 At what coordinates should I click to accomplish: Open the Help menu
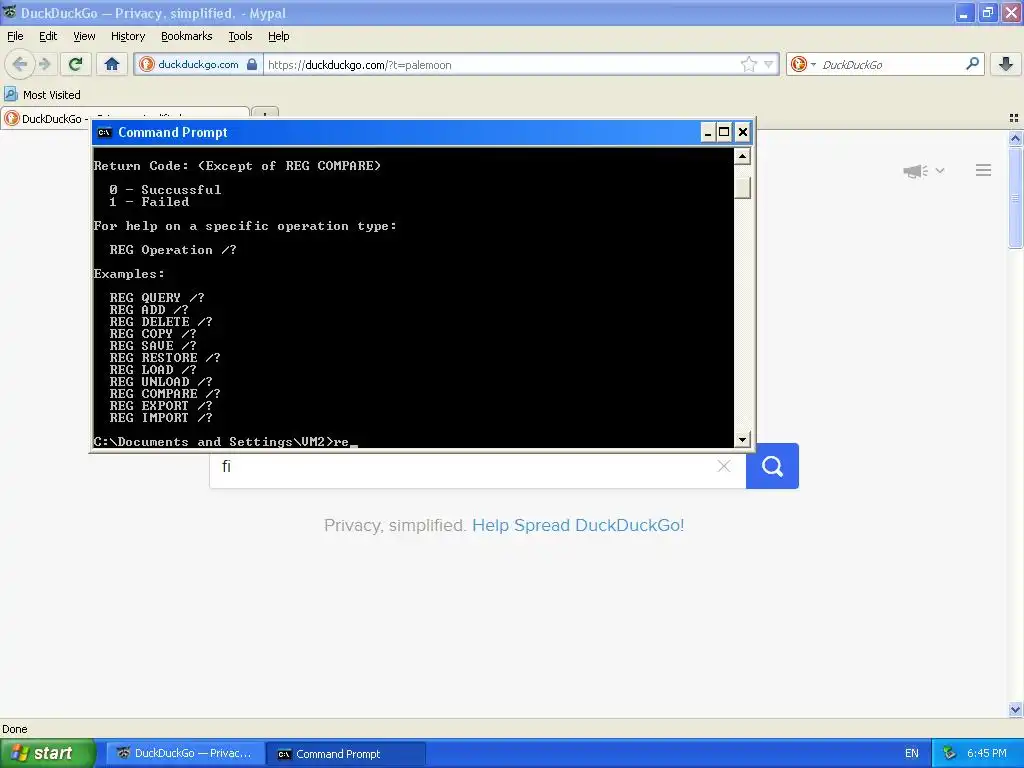(278, 36)
